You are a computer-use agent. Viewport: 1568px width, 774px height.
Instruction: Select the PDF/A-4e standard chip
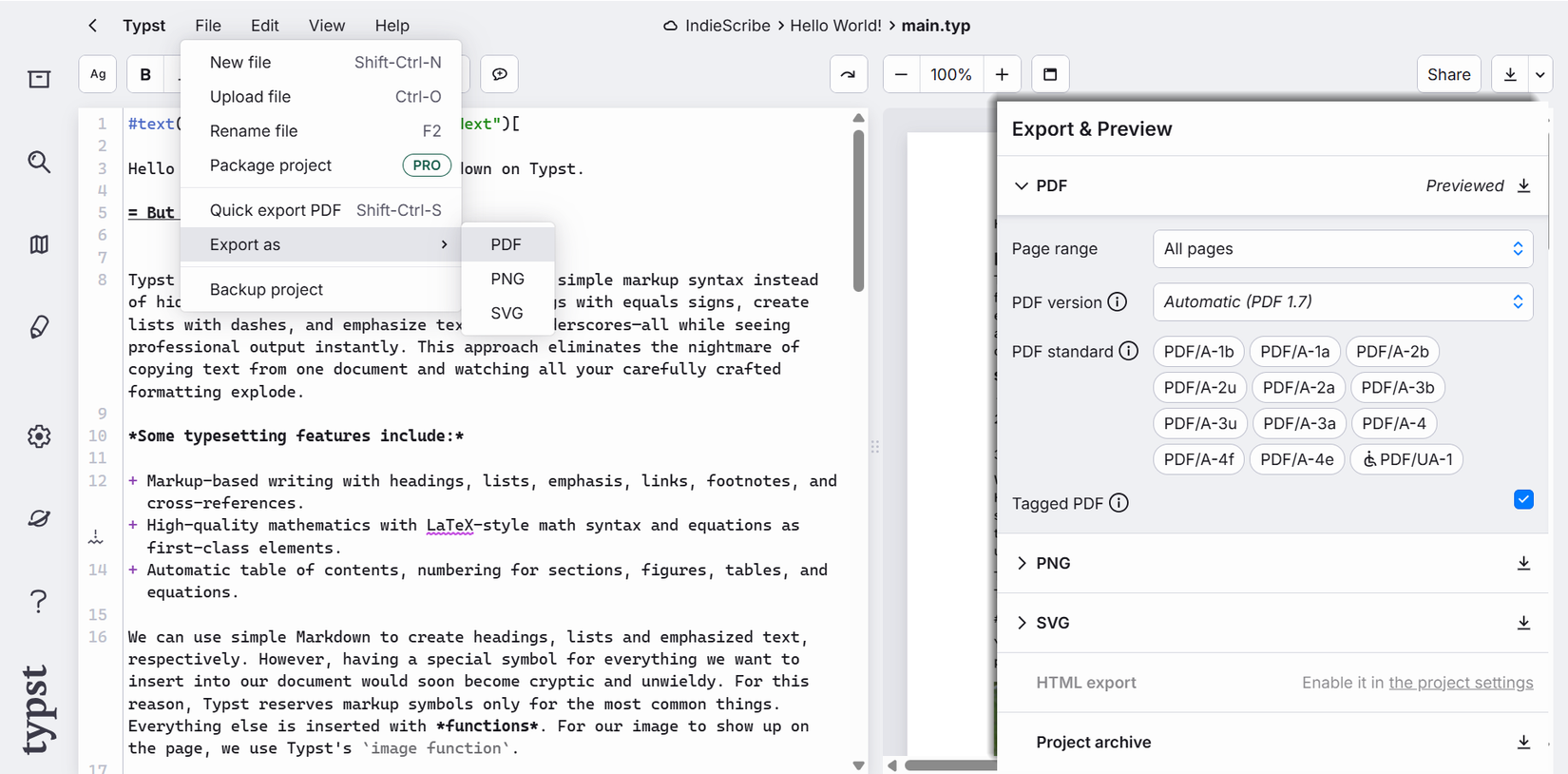click(x=1296, y=460)
